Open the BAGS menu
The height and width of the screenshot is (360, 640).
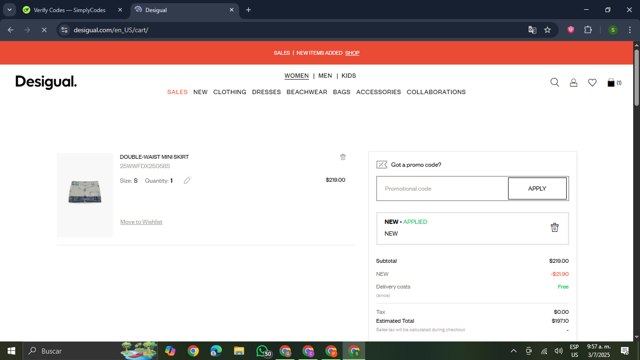pyautogui.click(x=341, y=92)
